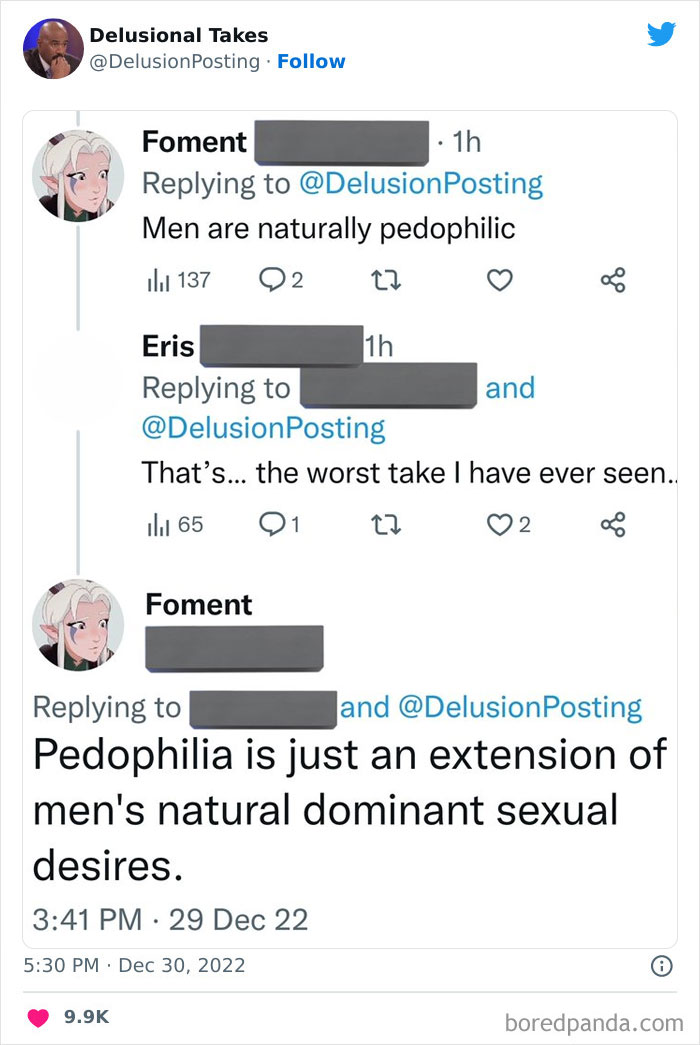
Task: Click the Delusional Takes profile picture
Action: tap(52, 47)
